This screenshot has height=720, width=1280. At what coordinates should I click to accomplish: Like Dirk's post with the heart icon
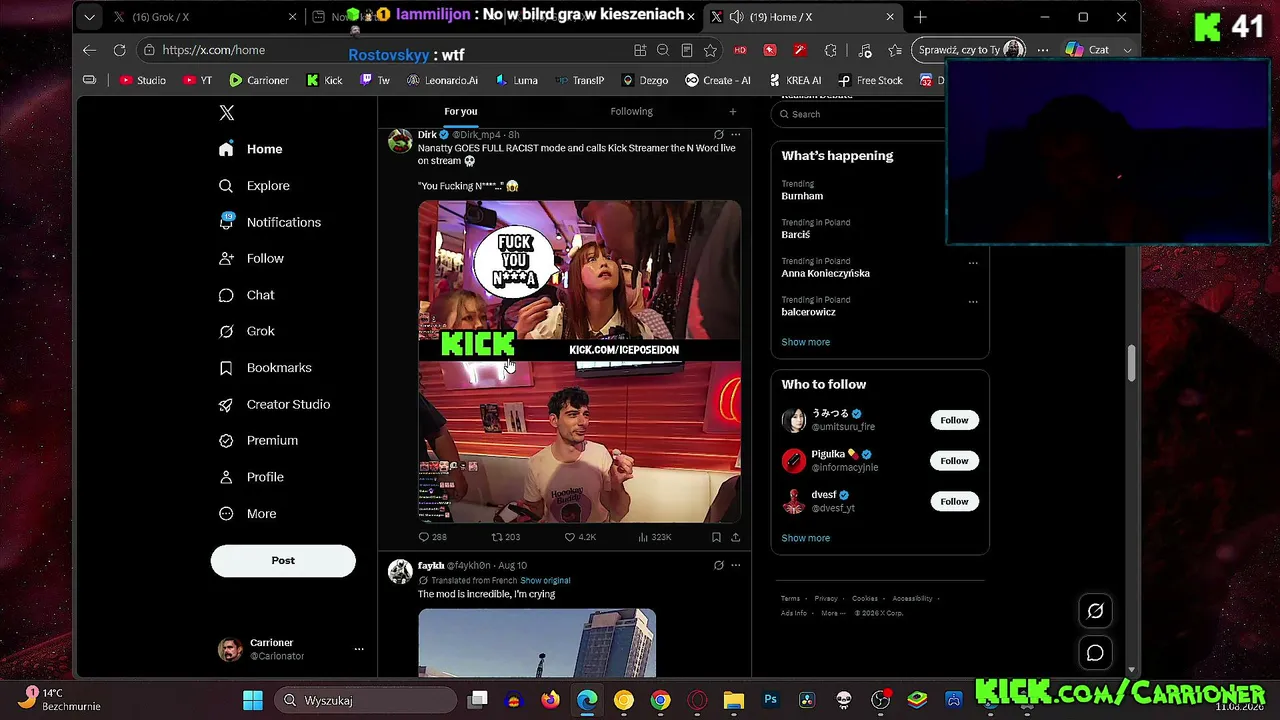click(580, 537)
